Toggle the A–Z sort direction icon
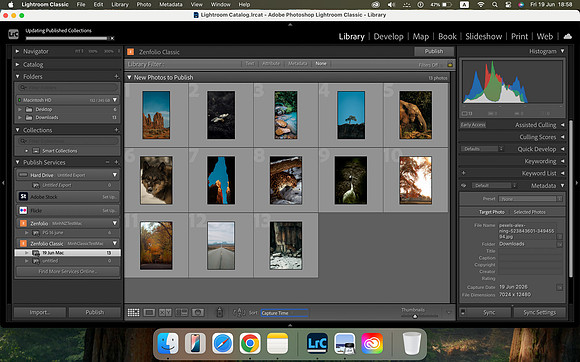The image size is (580, 362). tap(239, 313)
